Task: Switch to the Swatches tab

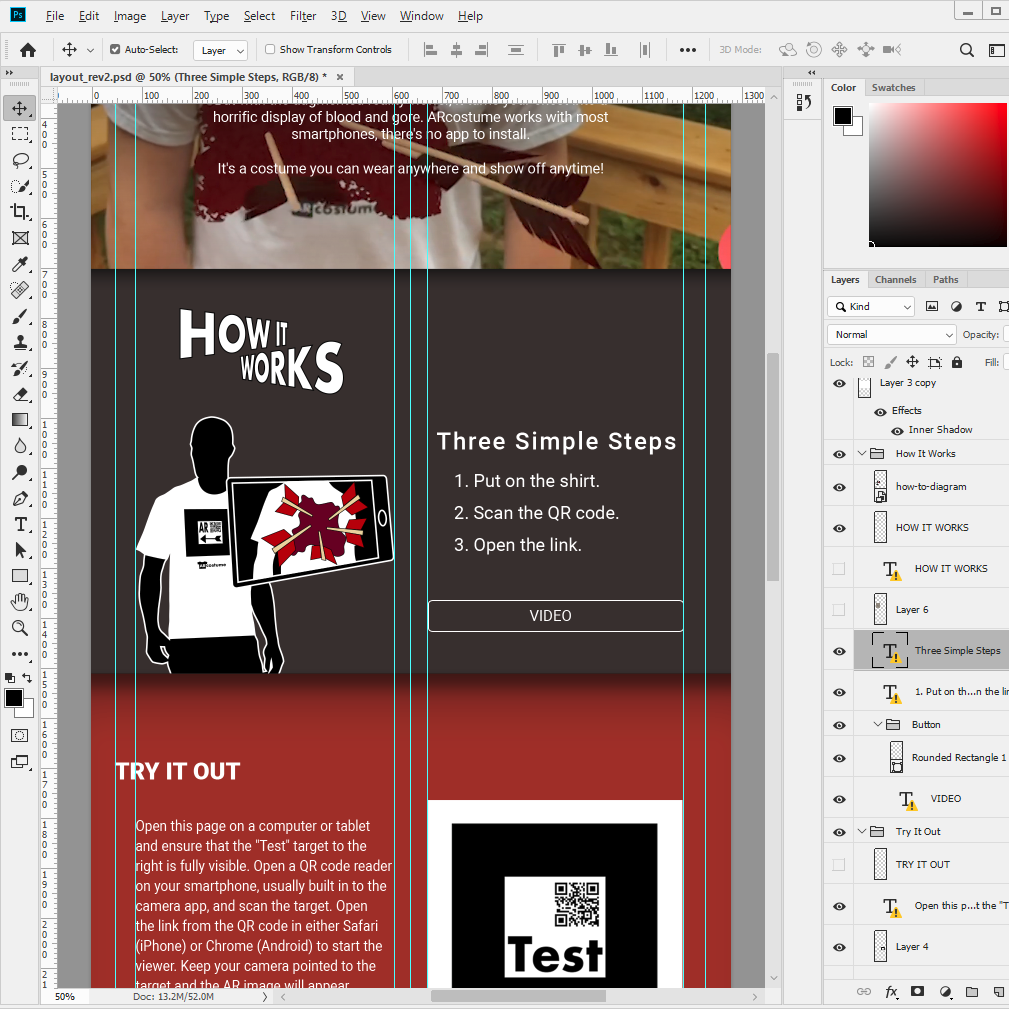Action: coord(893,88)
